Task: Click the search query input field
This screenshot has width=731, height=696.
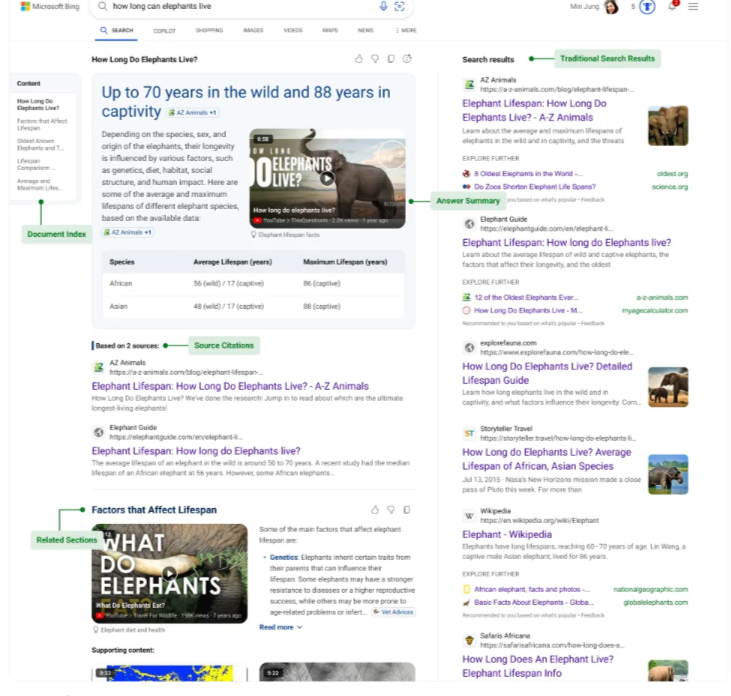Action: pyautogui.click(x=240, y=7)
